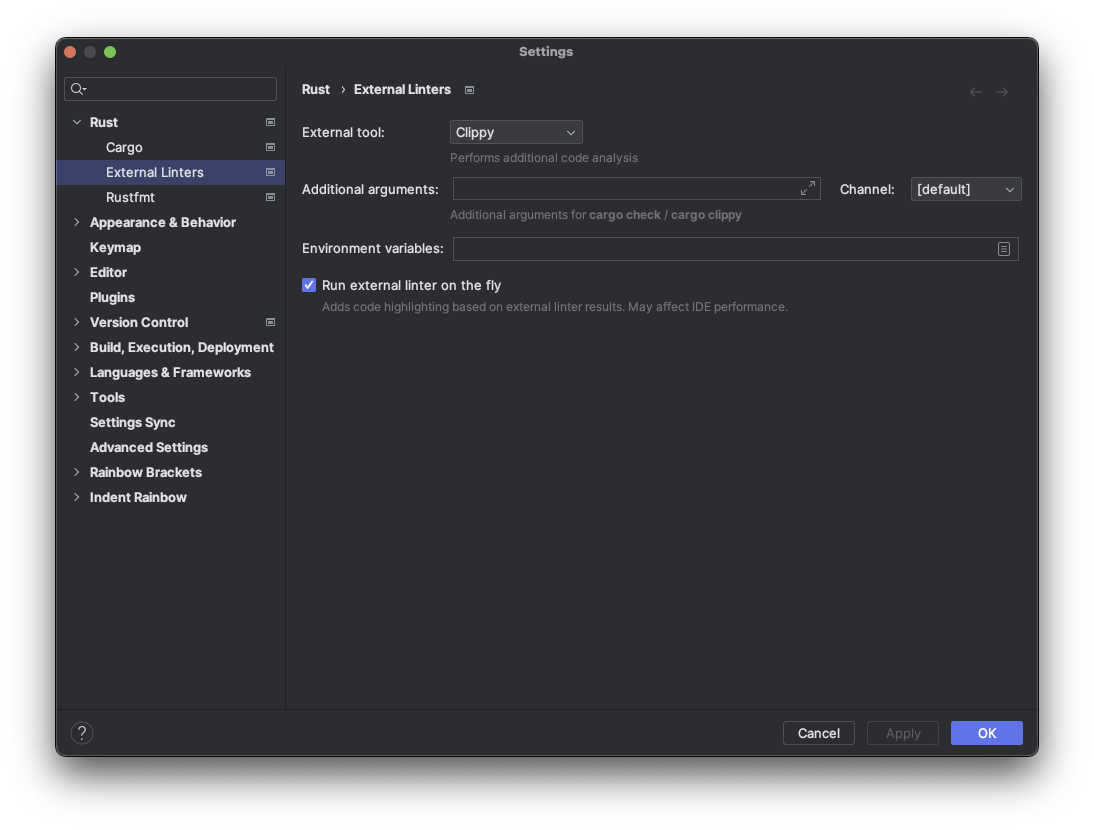This screenshot has width=1094, height=830.
Task: Click the project settings icon beside Version Control
Action: (270, 322)
